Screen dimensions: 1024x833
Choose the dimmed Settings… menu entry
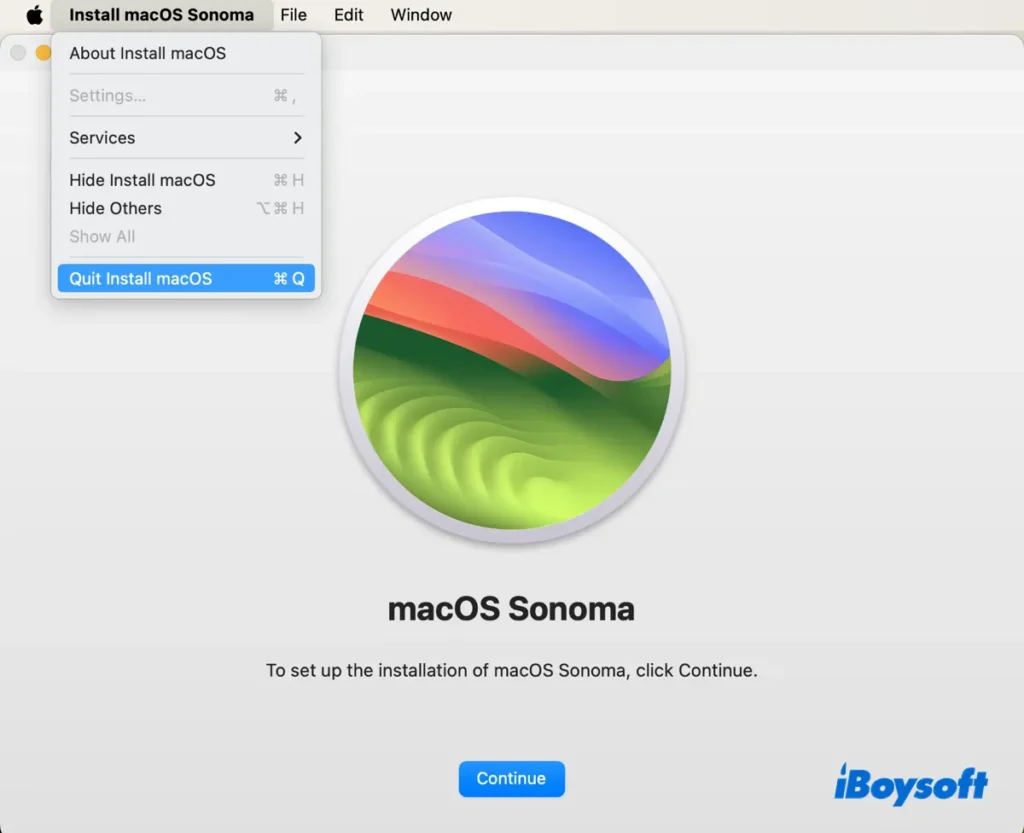186,95
